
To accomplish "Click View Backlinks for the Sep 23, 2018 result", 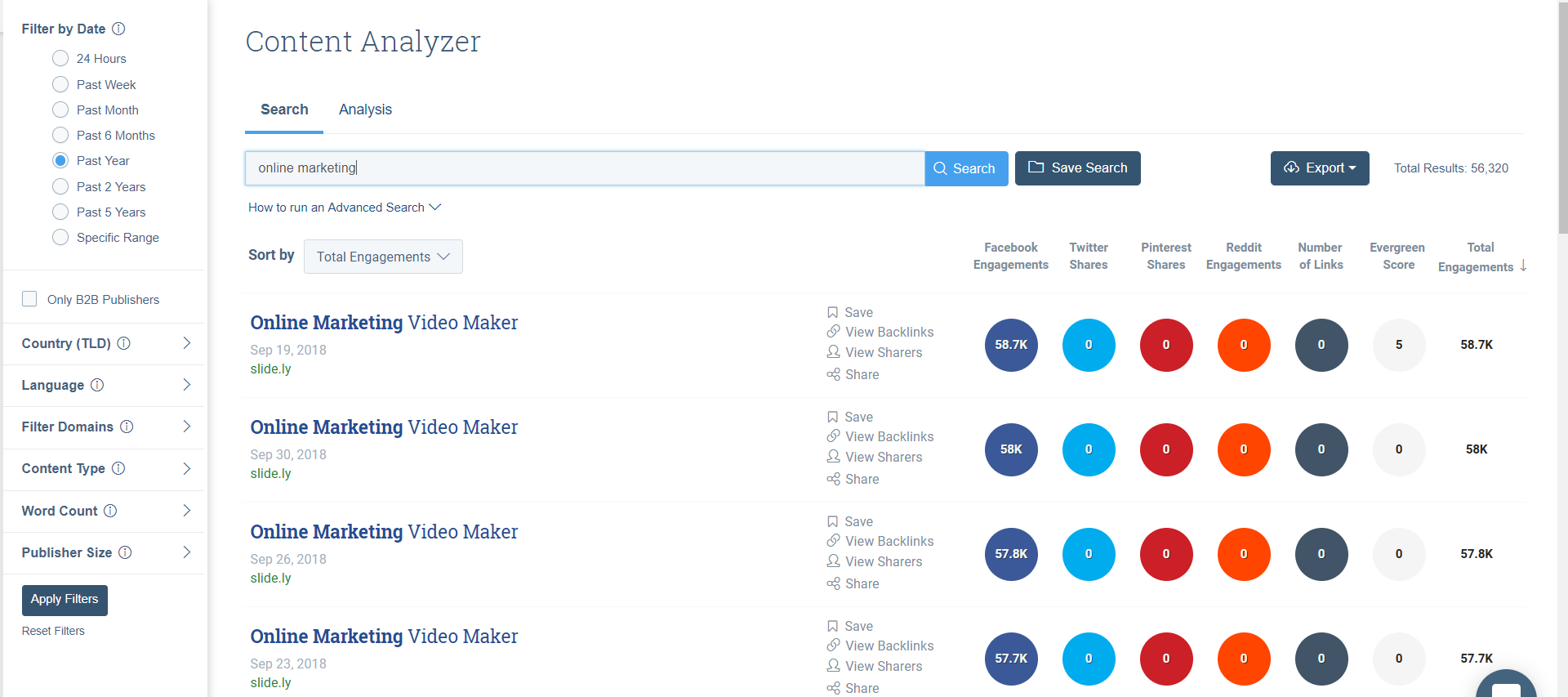I will (880, 646).
